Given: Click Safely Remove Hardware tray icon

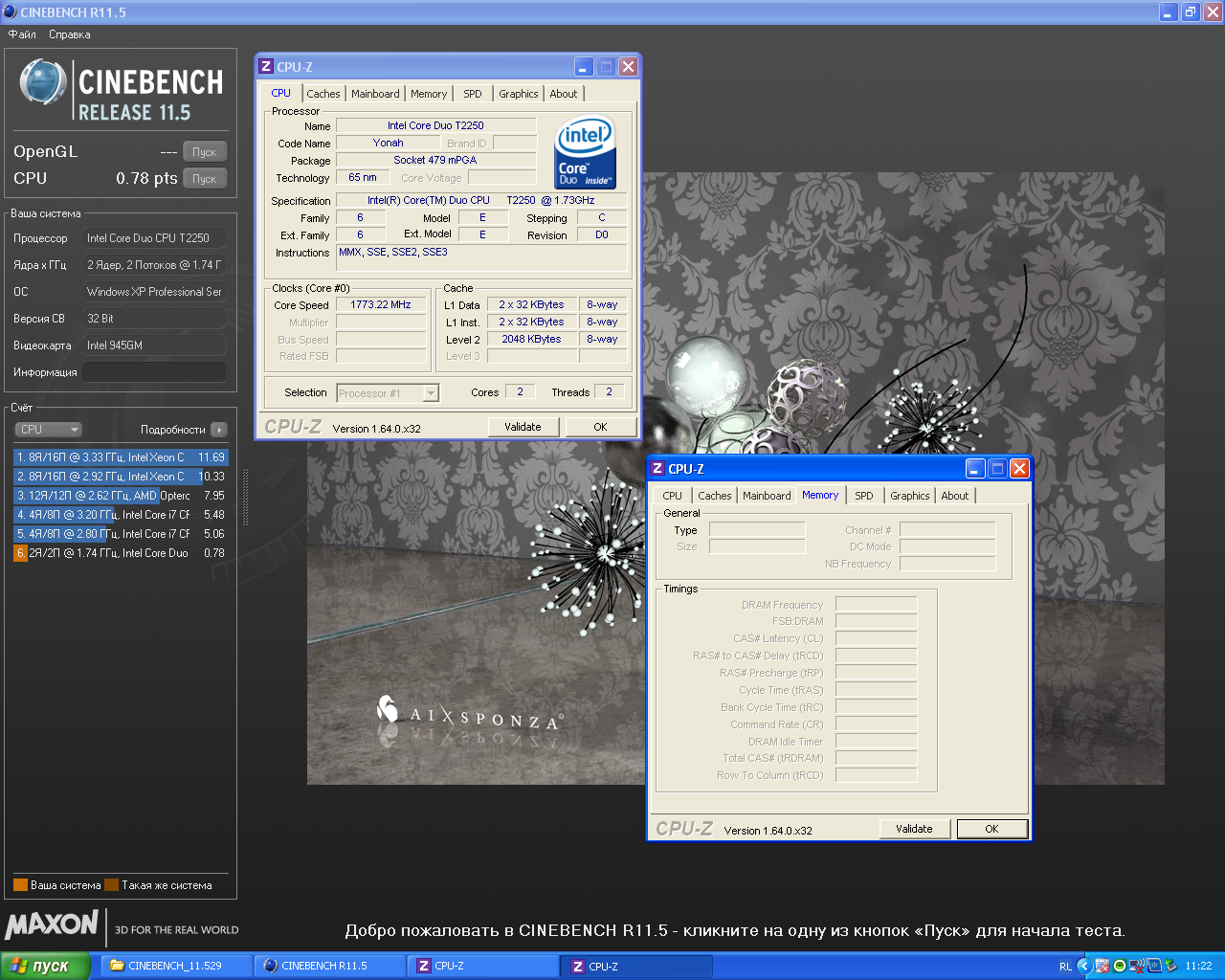Looking at the screenshot, I should pyautogui.click(x=1169, y=967).
